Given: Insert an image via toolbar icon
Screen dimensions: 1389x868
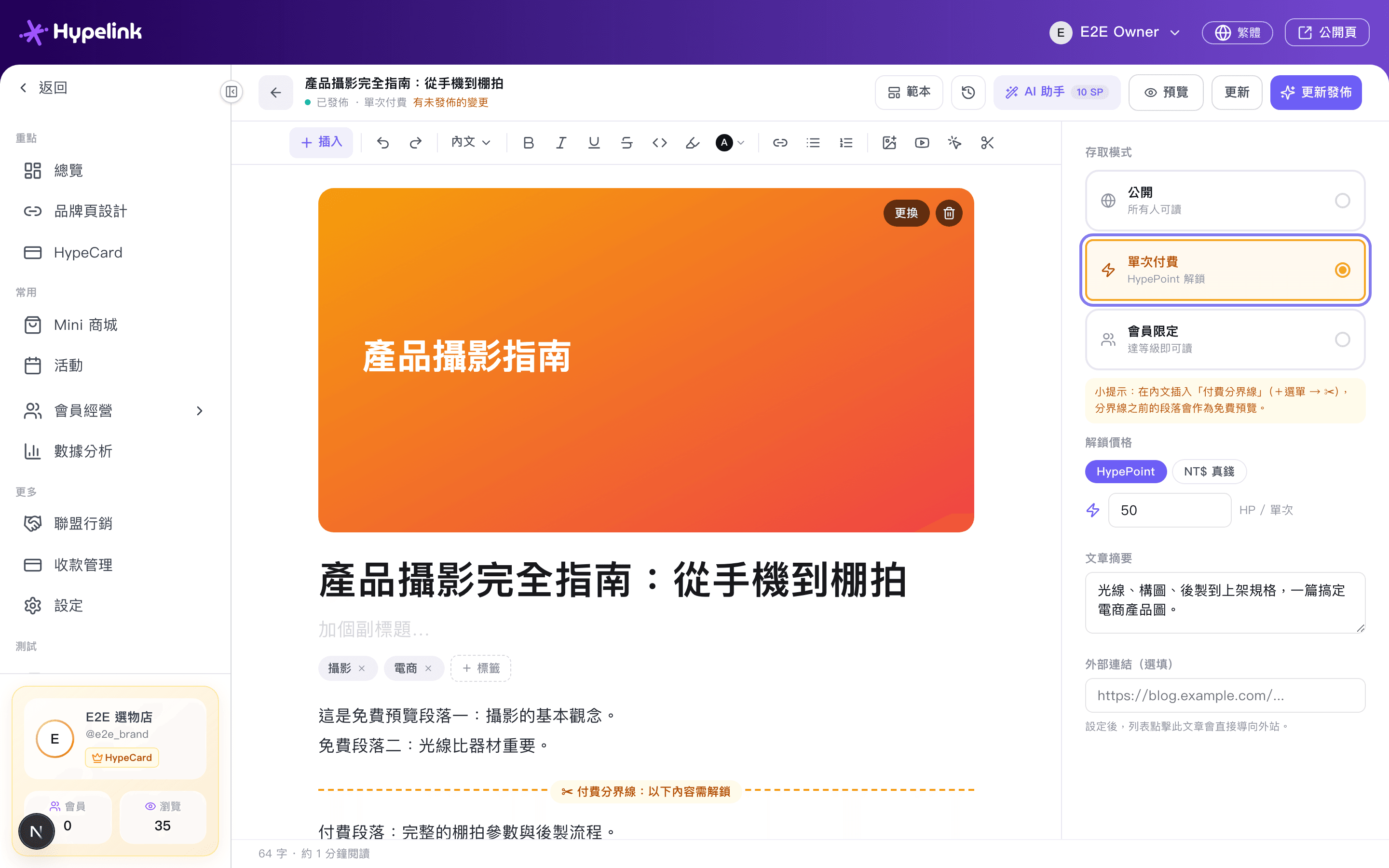Looking at the screenshot, I should coord(889,142).
